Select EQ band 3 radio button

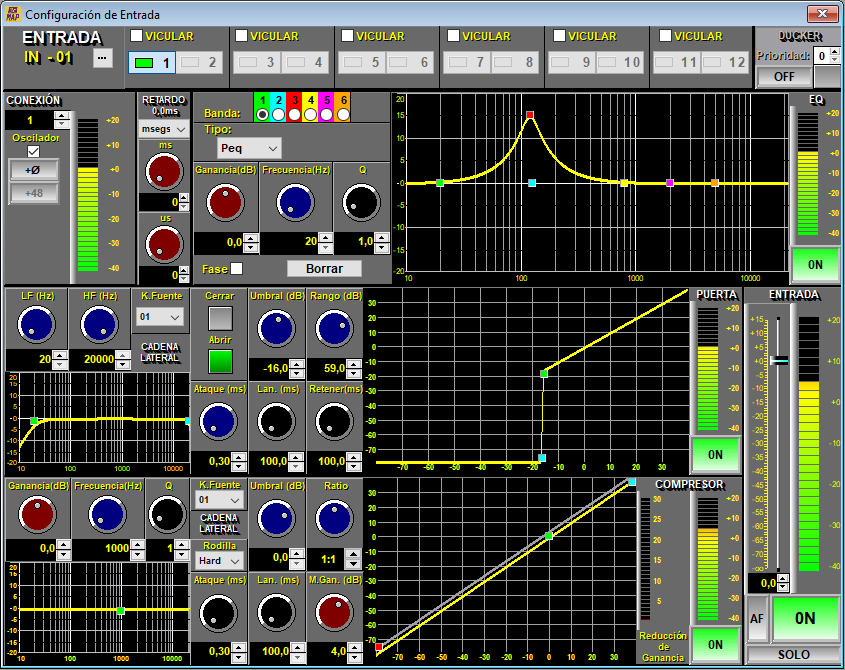point(295,115)
